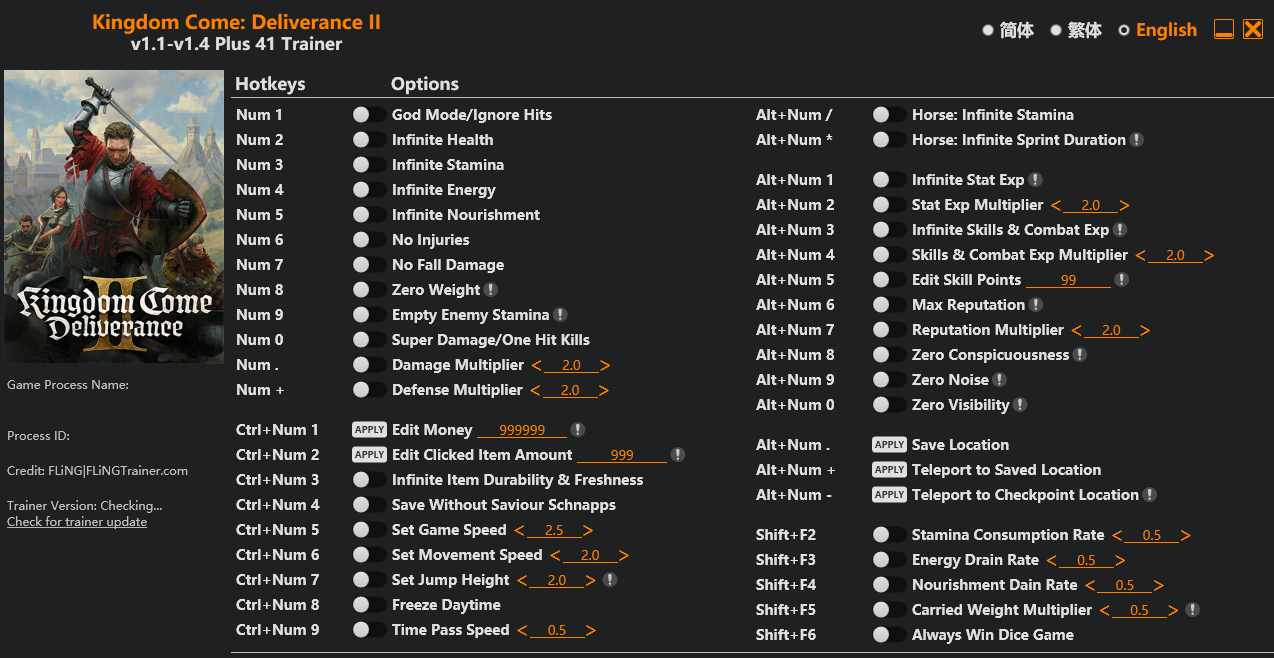Click the Kingdom Come Deliverance II cover art
The width and height of the screenshot is (1274, 658).
tap(114, 216)
